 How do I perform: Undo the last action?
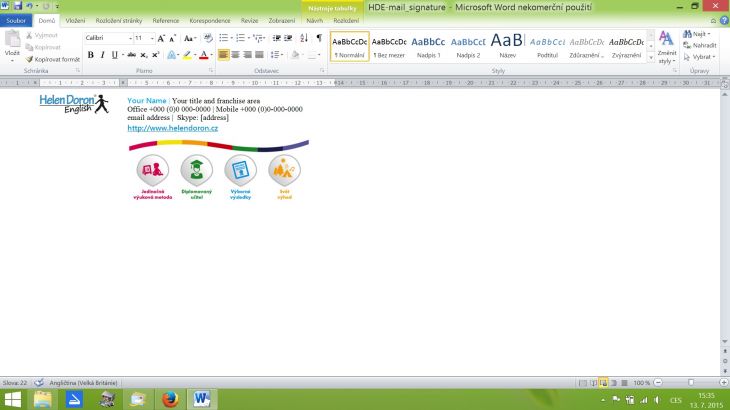point(29,6)
